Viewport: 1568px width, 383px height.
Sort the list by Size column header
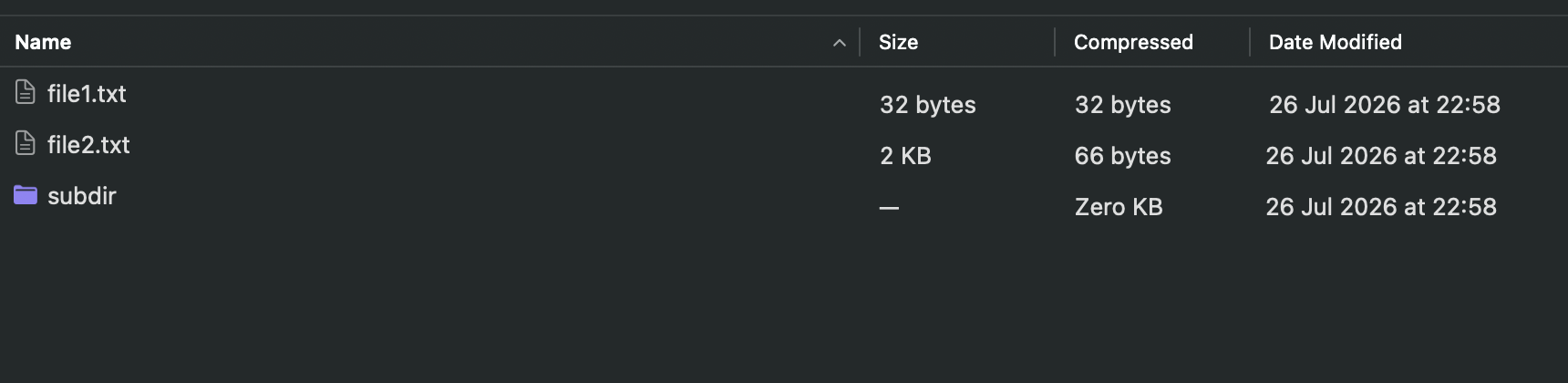coord(898,42)
